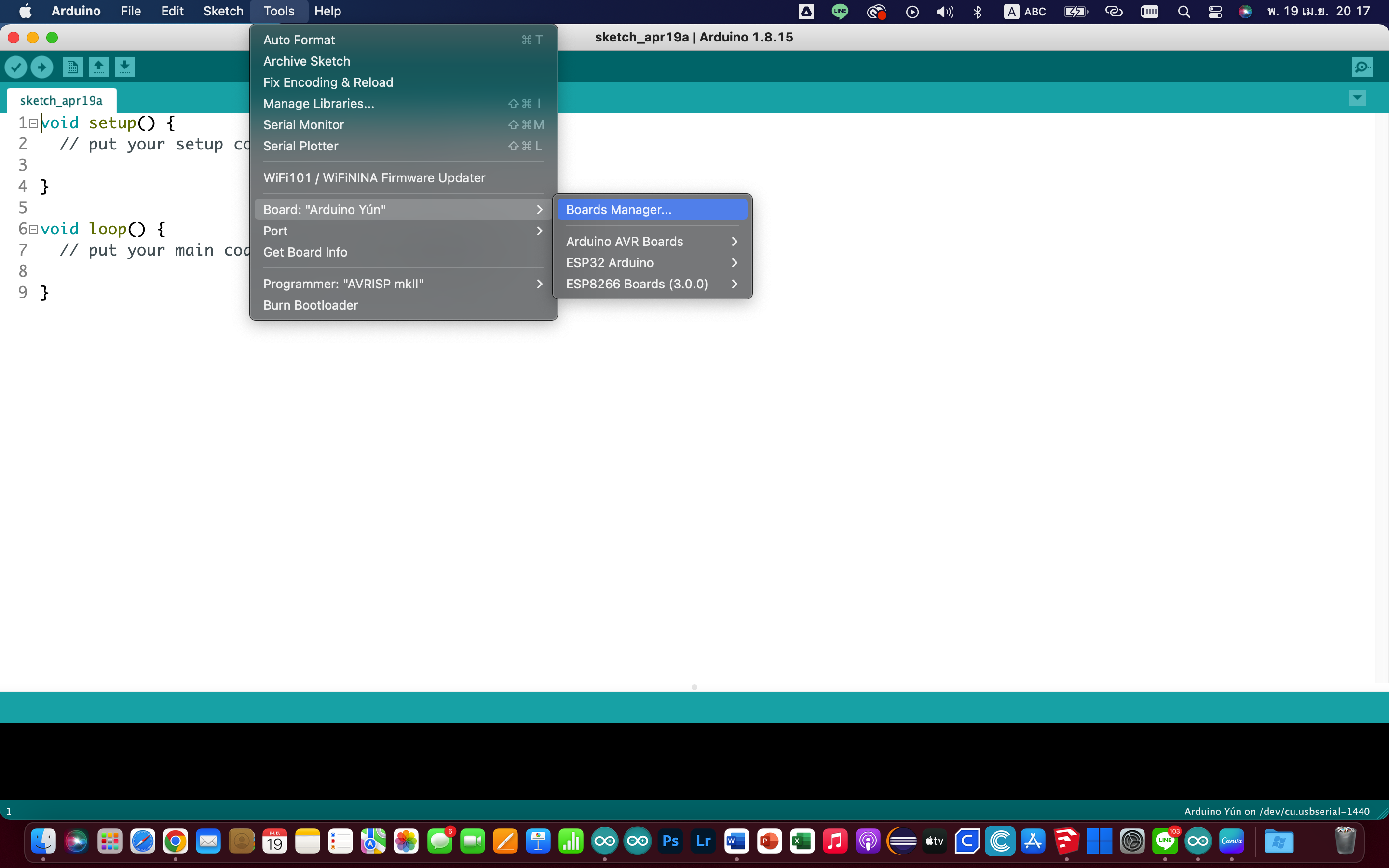
Task: Open the File menu
Action: pyautogui.click(x=131, y=11)
